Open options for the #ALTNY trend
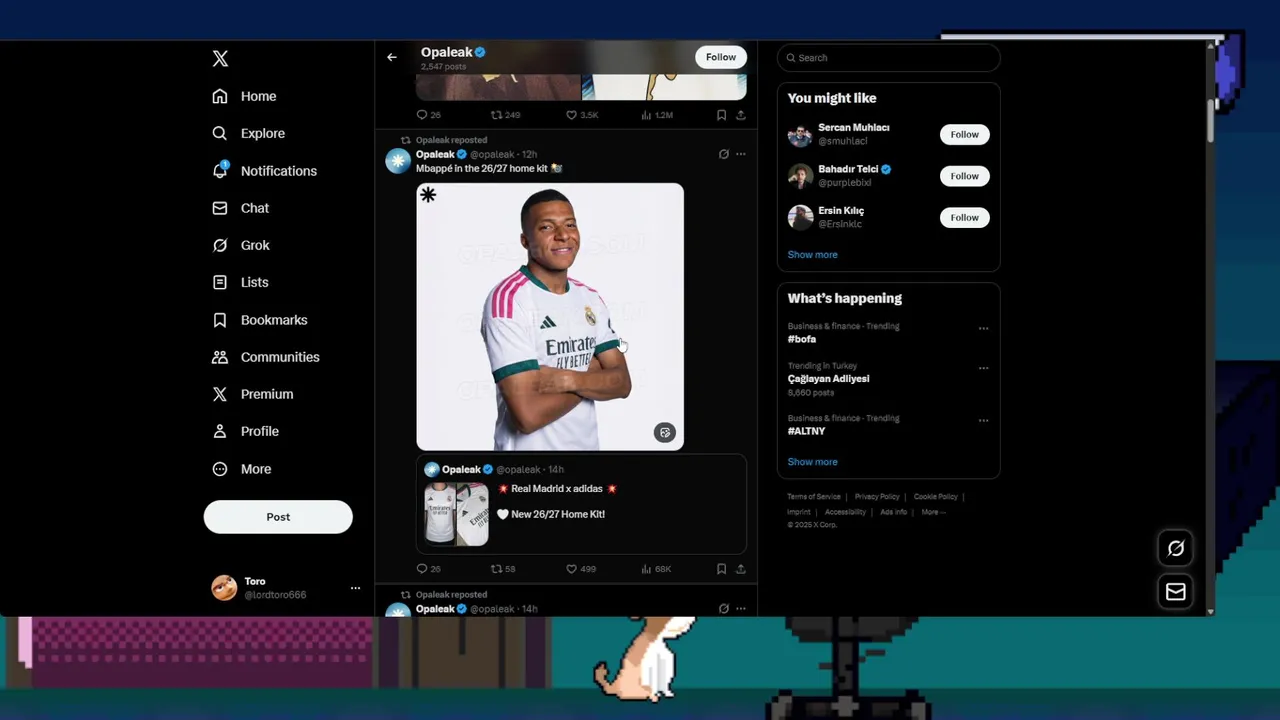Viewport: 1280px width, 720px height. (x=983, y=420)
